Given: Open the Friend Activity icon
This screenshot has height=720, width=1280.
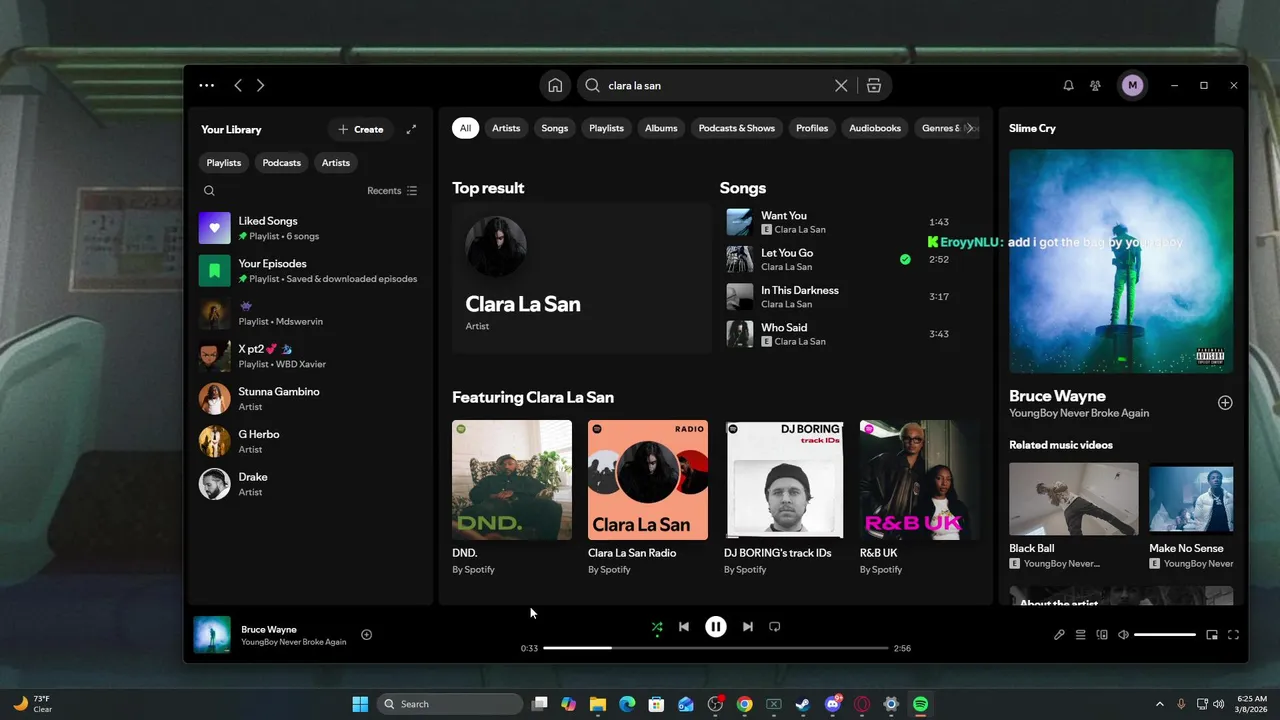Looking at the screenshot, I should pyautogui.click(x=1096, y=86).
